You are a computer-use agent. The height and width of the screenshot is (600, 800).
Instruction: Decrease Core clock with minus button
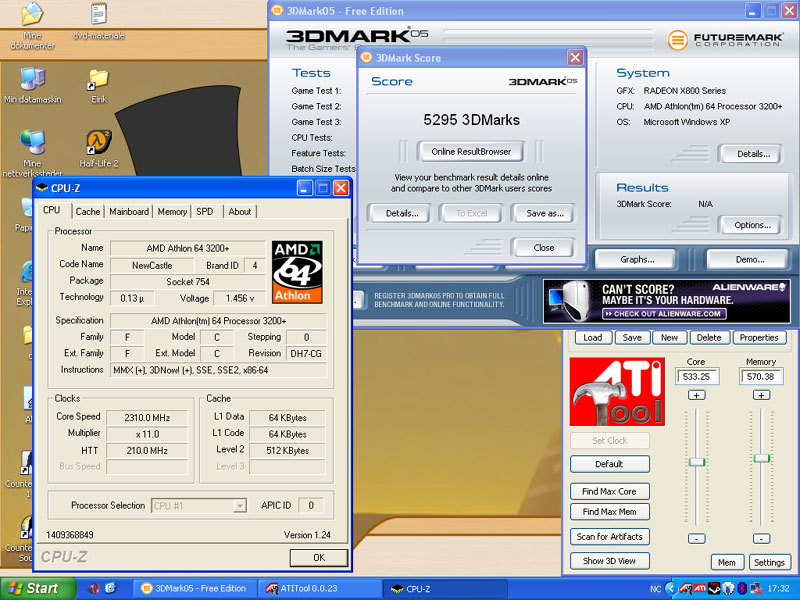point(696,538)
